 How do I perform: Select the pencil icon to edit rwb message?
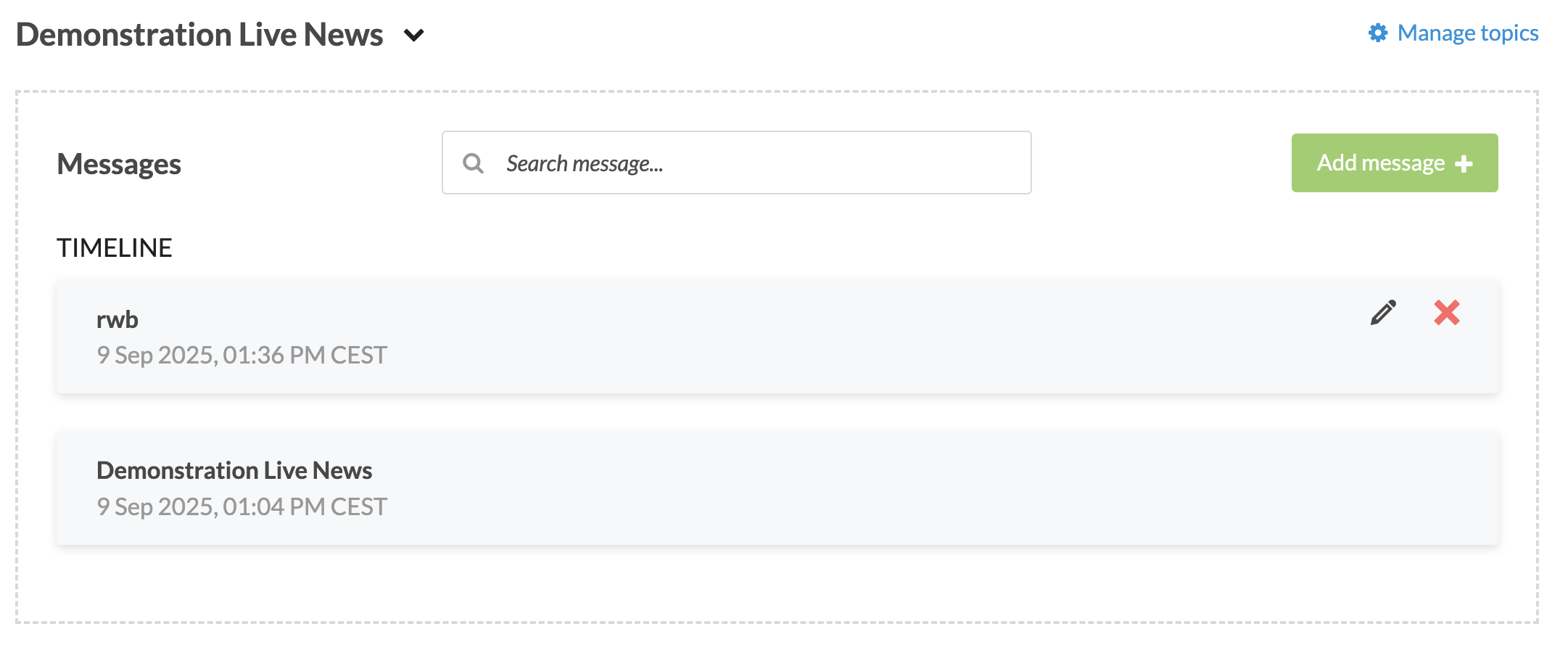[1382, 313]
